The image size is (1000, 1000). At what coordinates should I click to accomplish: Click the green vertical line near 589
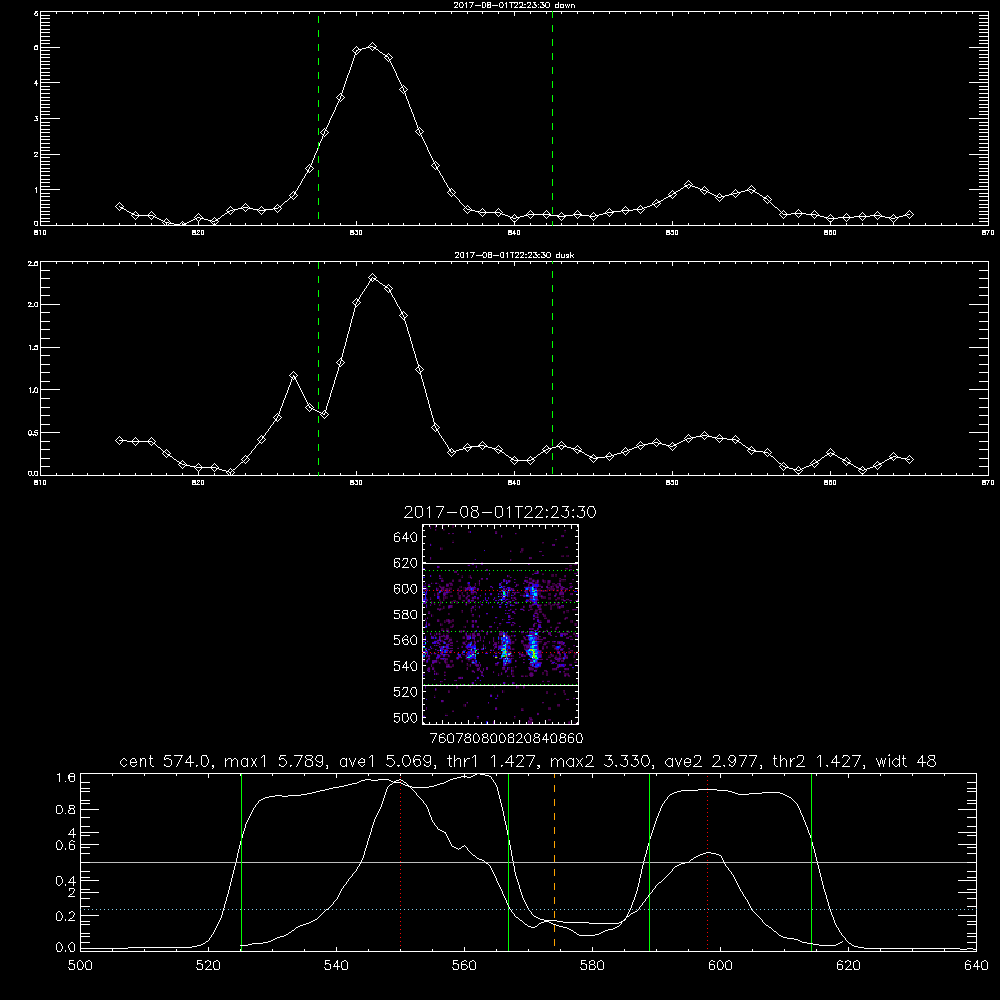point(649,861)
